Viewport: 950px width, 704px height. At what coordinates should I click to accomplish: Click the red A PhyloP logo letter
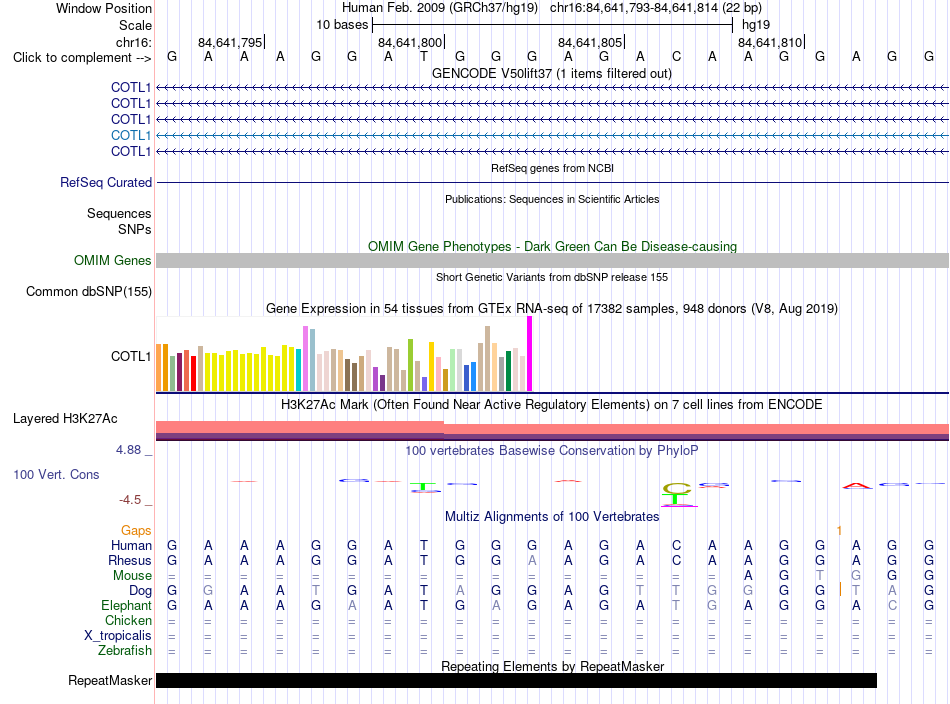point(857,485)
